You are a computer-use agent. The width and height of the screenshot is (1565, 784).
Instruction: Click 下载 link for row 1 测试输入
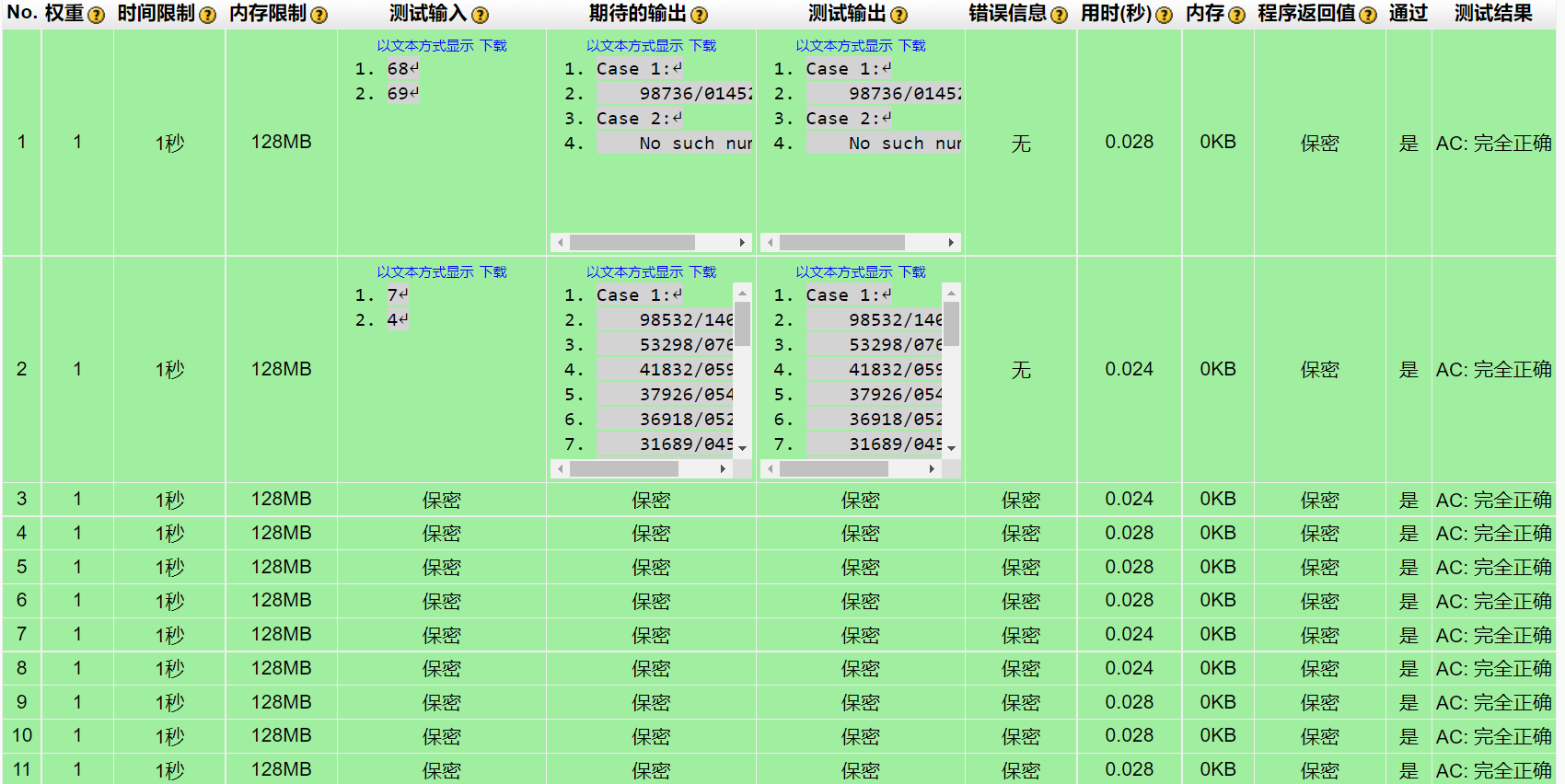(x=493, y=46)
